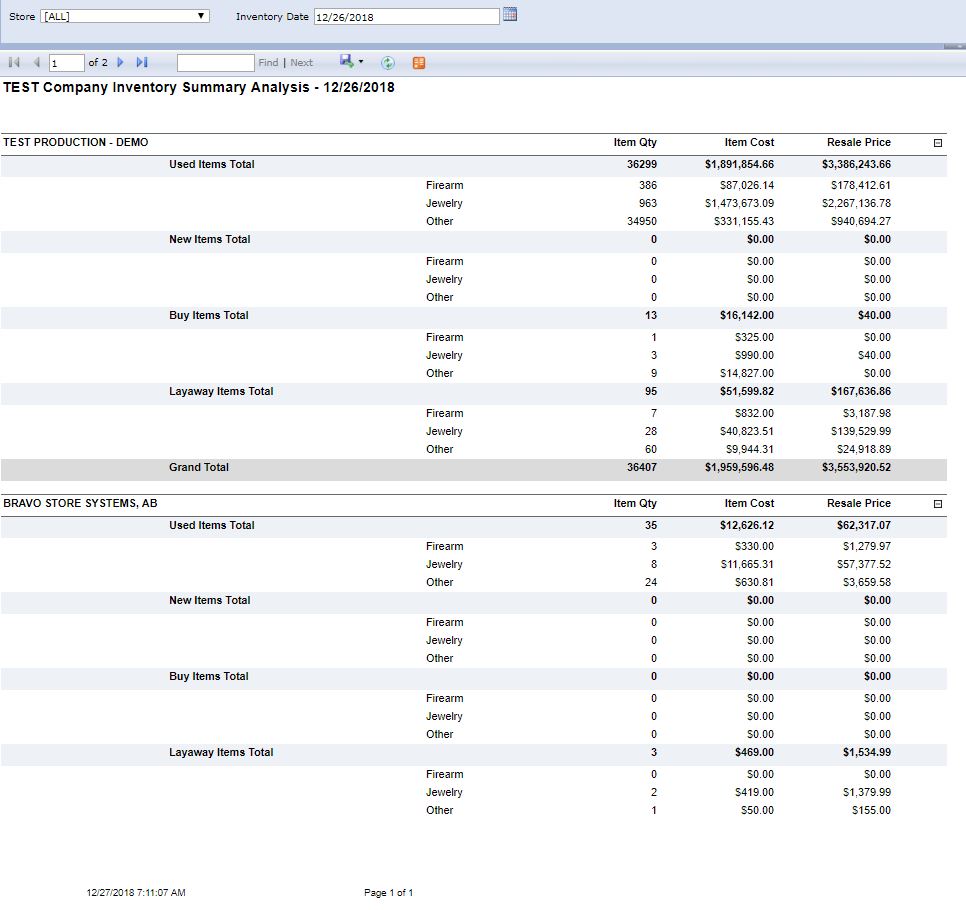Click Layaway Items Total resale $167,636.86
The width and height of the screenshot is (966, 910).
861,391
